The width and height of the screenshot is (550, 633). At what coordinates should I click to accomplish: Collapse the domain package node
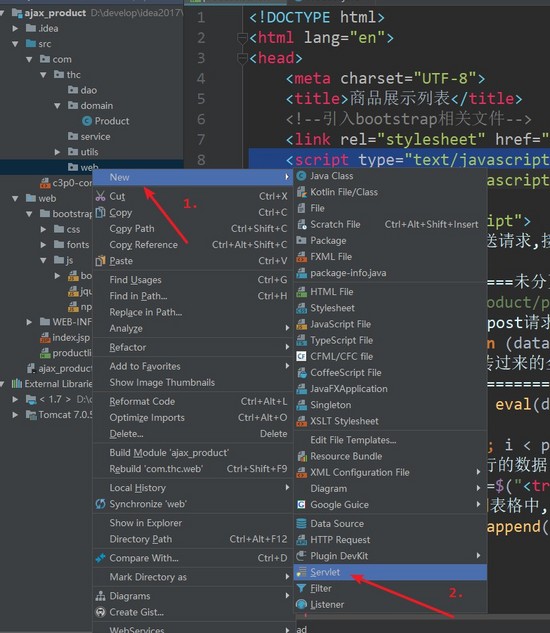pyautogui.click(x=57, y=106)
